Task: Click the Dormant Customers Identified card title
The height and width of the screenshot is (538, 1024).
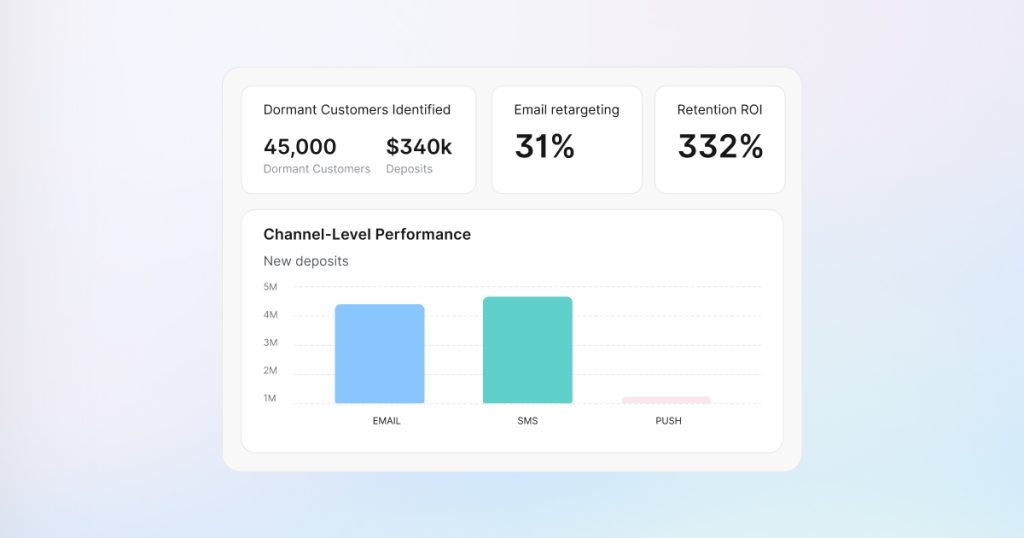Action: (357, 110)
